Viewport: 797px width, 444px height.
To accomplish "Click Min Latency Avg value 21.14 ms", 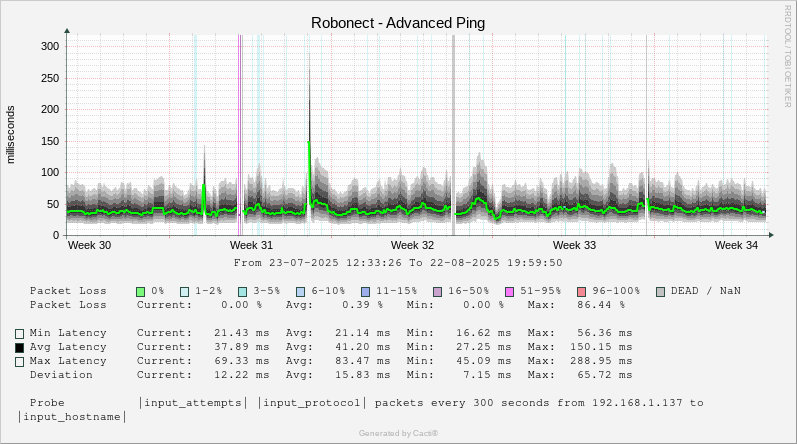I will pyautogui.click(x=362, y=333).
